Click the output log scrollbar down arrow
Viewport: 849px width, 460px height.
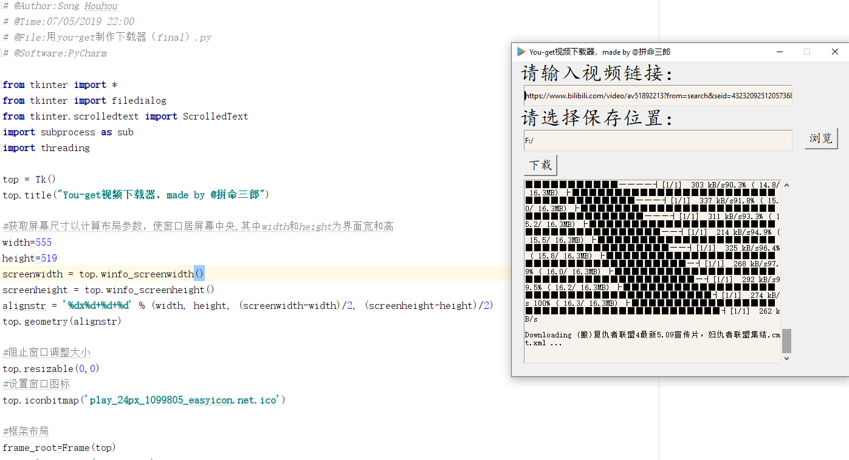click(x=787, y=358)
